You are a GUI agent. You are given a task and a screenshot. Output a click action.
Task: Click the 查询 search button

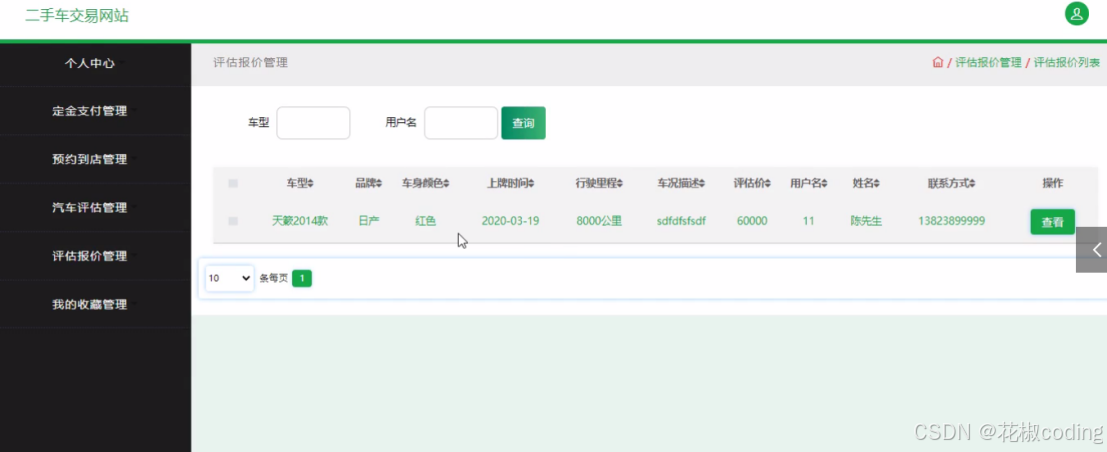click(523, 123)
